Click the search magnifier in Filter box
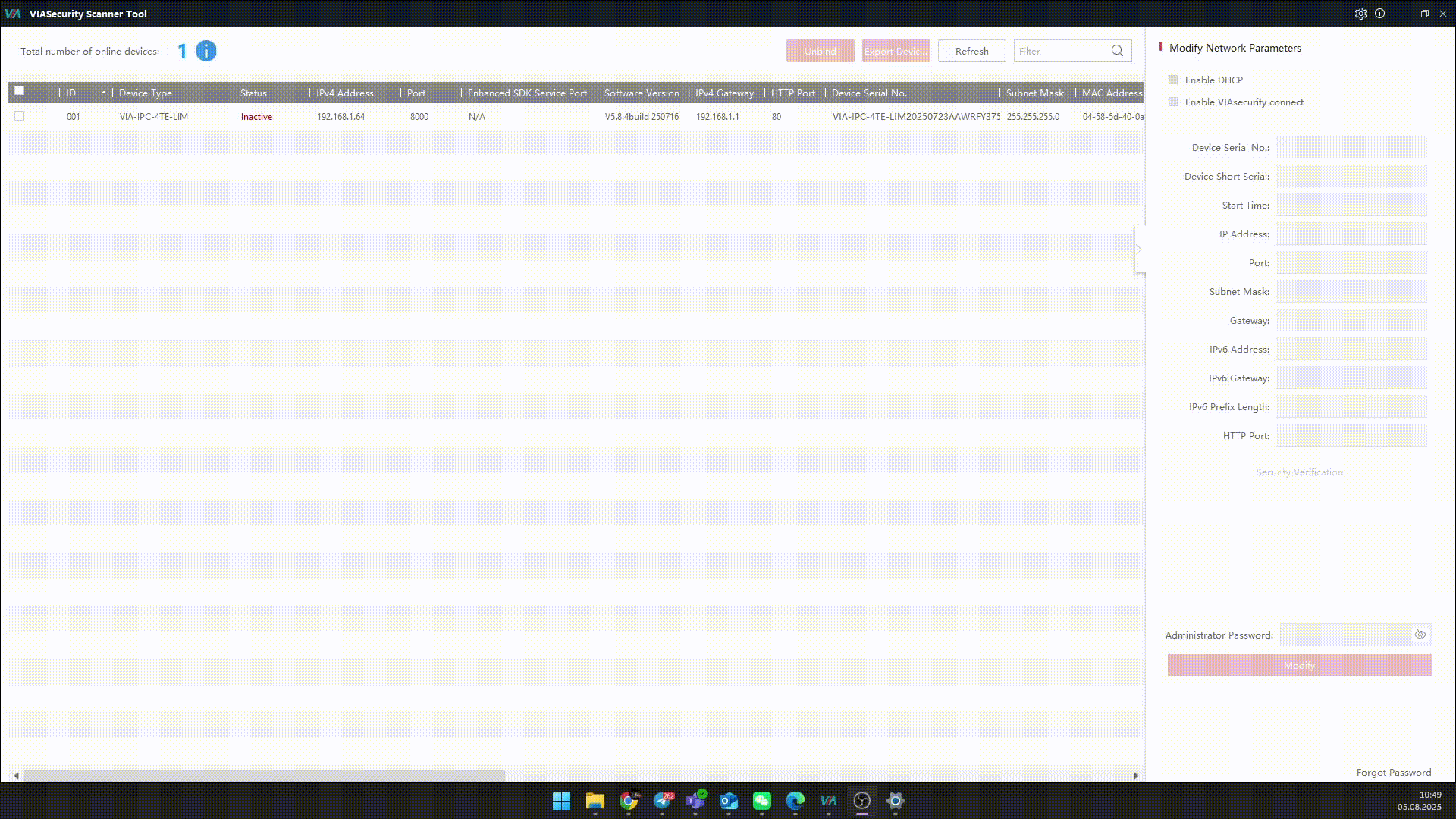The image size is (1456, 819). [1117, 51]
